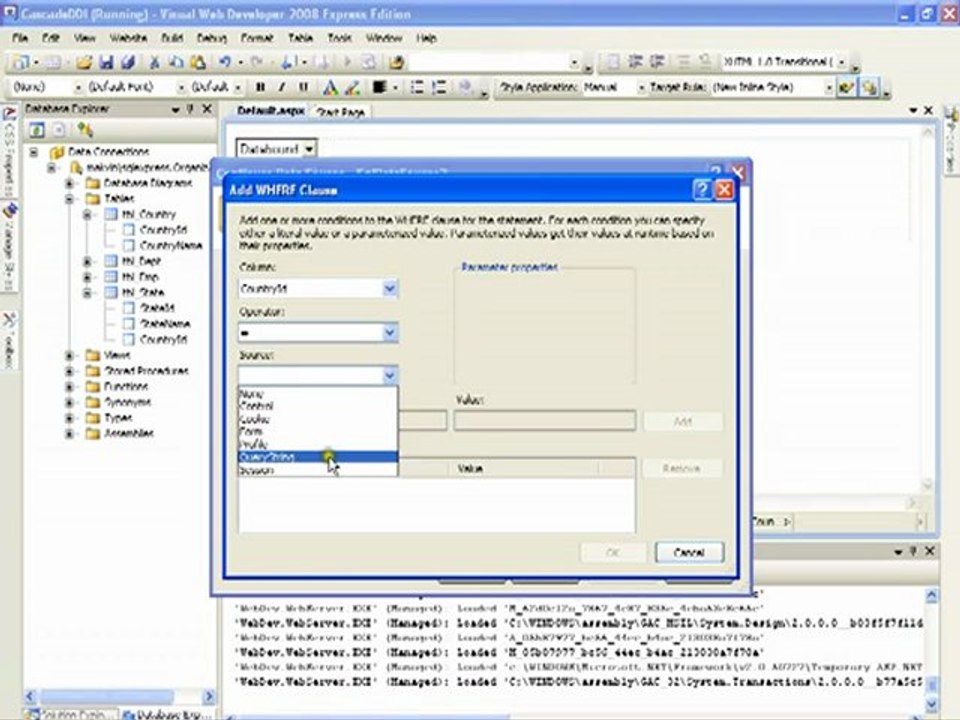Select Session in the Source list
The height and width of the screenshot is (720, 960).
(x=318, y=470)
